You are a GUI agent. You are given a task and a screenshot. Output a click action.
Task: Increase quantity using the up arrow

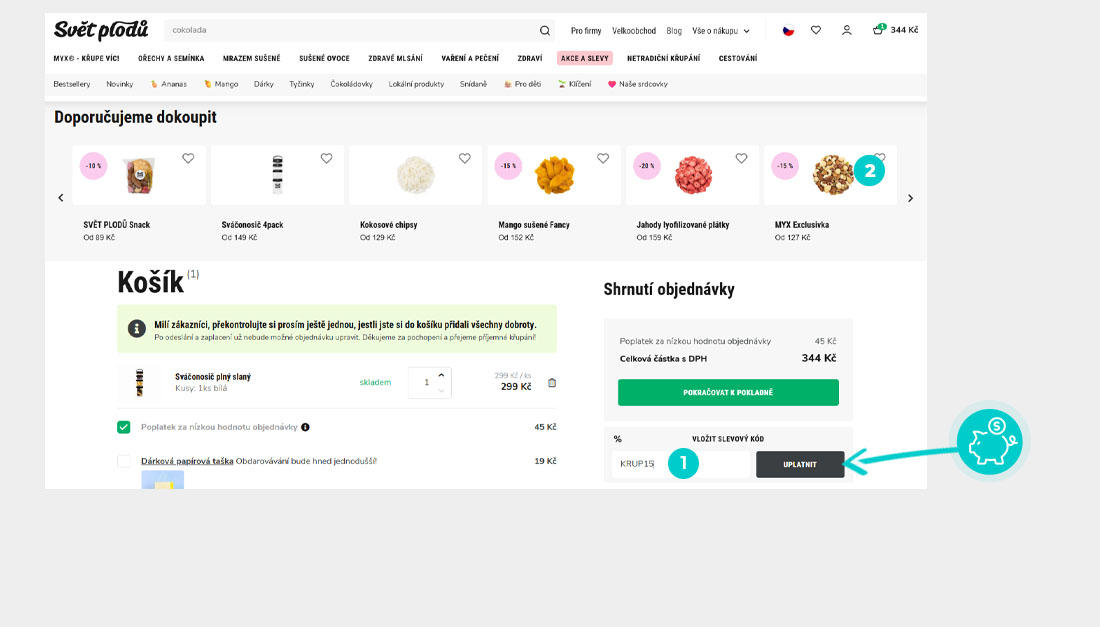click(x=441, y=375)
